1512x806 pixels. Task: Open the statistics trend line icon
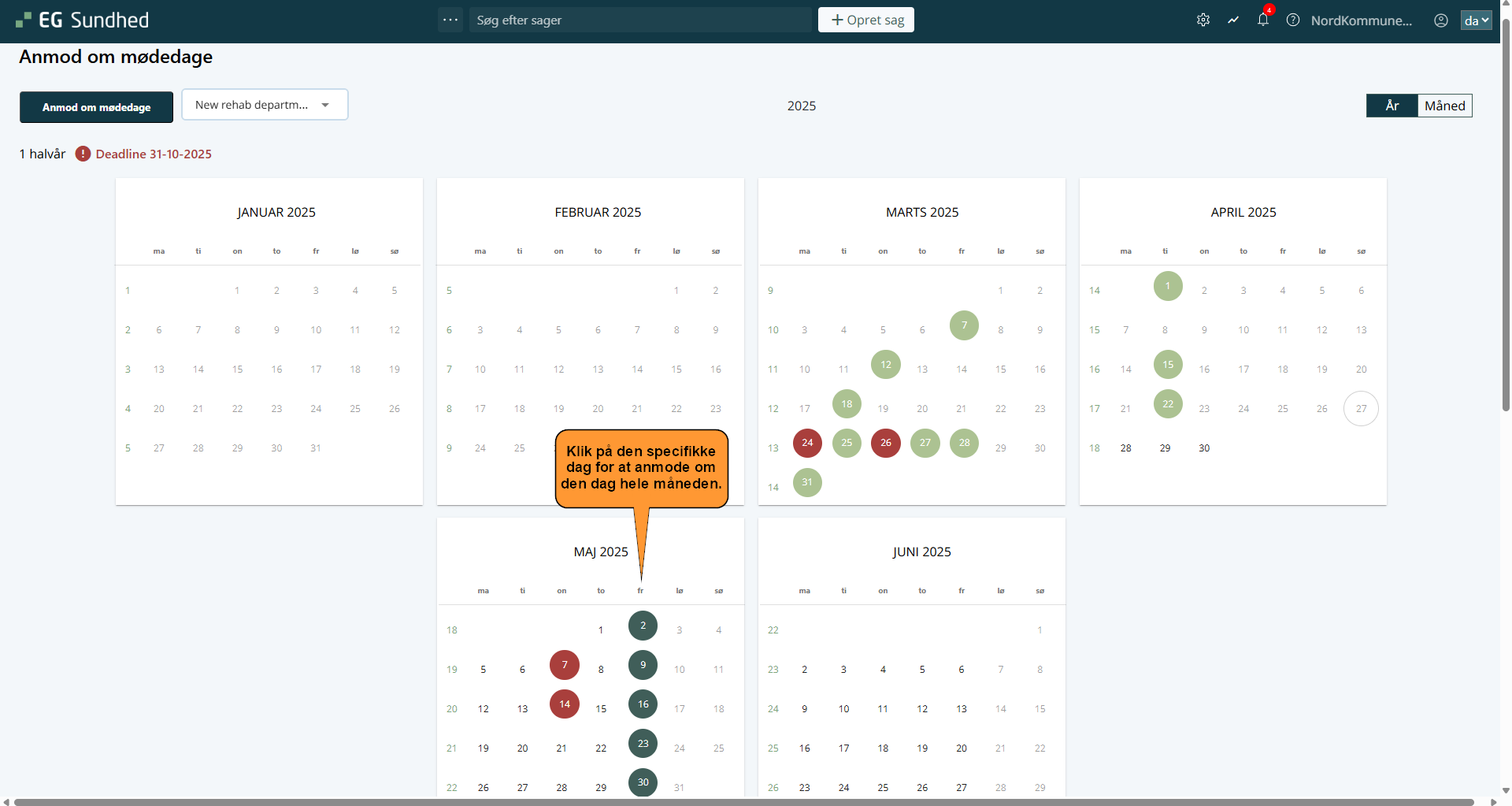(1233, 20)
